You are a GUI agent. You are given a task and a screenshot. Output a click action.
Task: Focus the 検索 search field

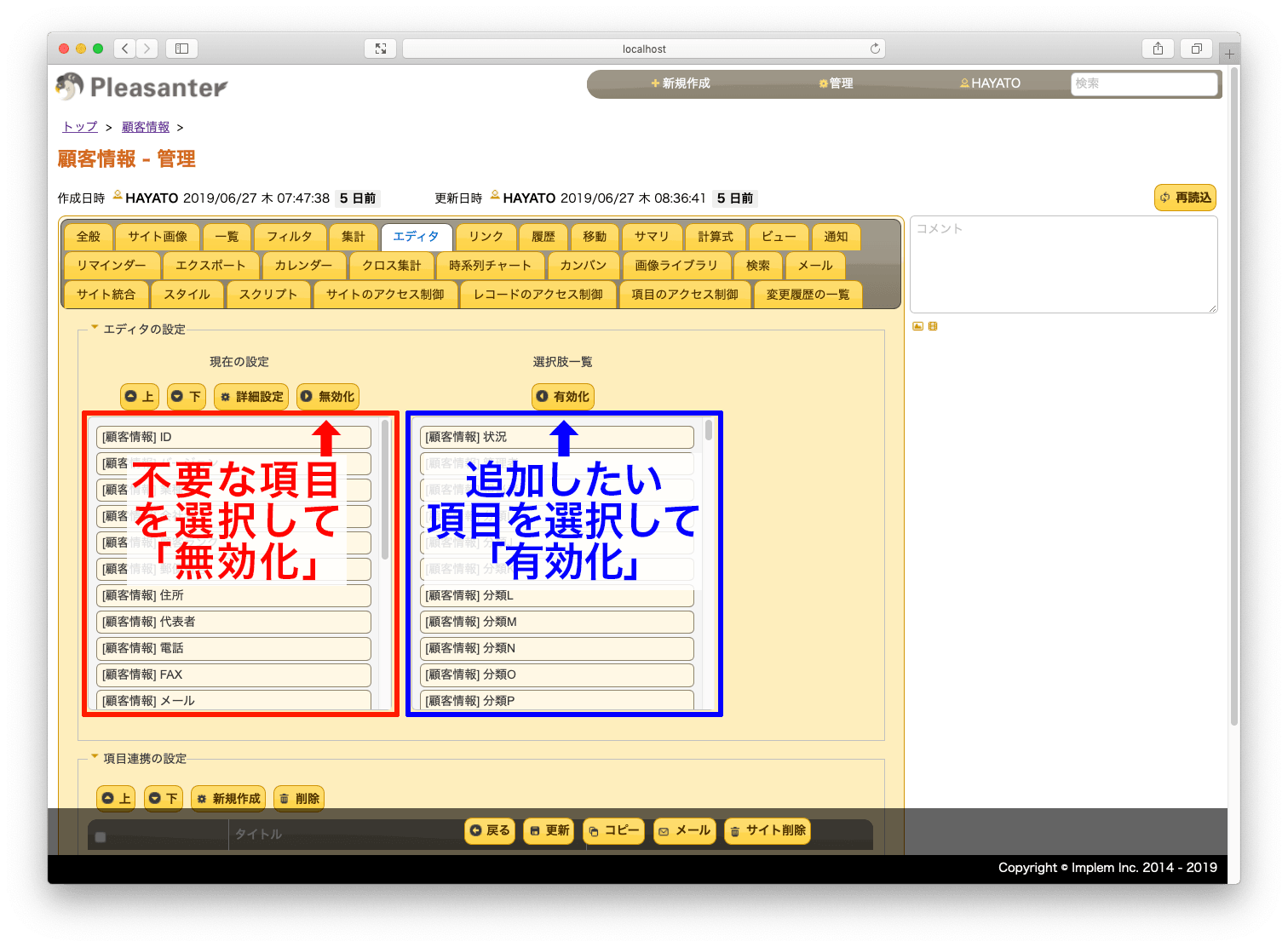1144,83
